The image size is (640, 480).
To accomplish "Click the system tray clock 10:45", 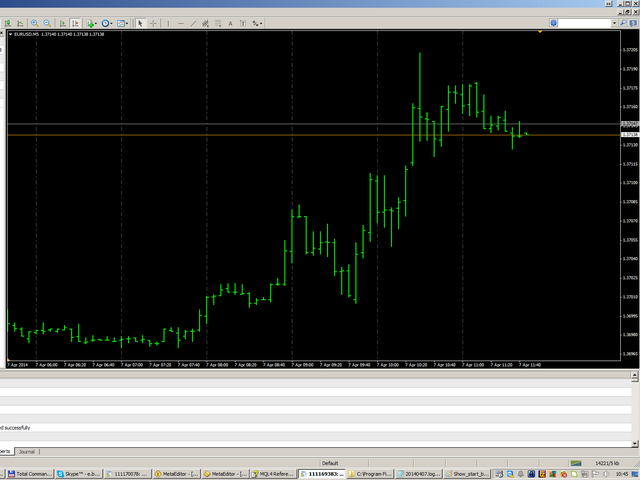I will pyautogui.click(x=622, y=474).
